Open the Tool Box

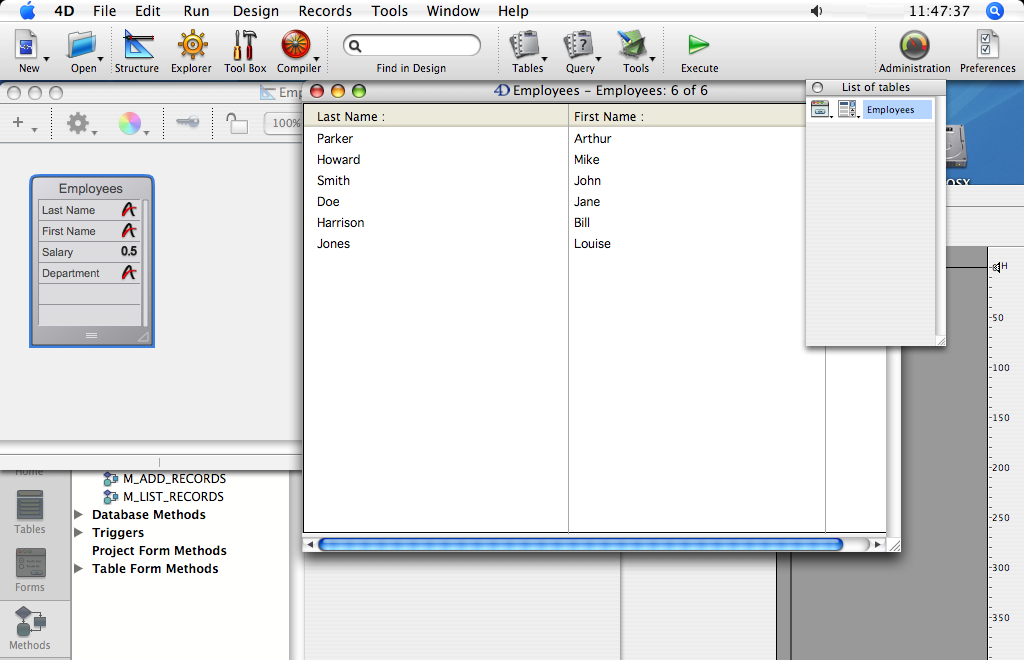click(245, 50)
